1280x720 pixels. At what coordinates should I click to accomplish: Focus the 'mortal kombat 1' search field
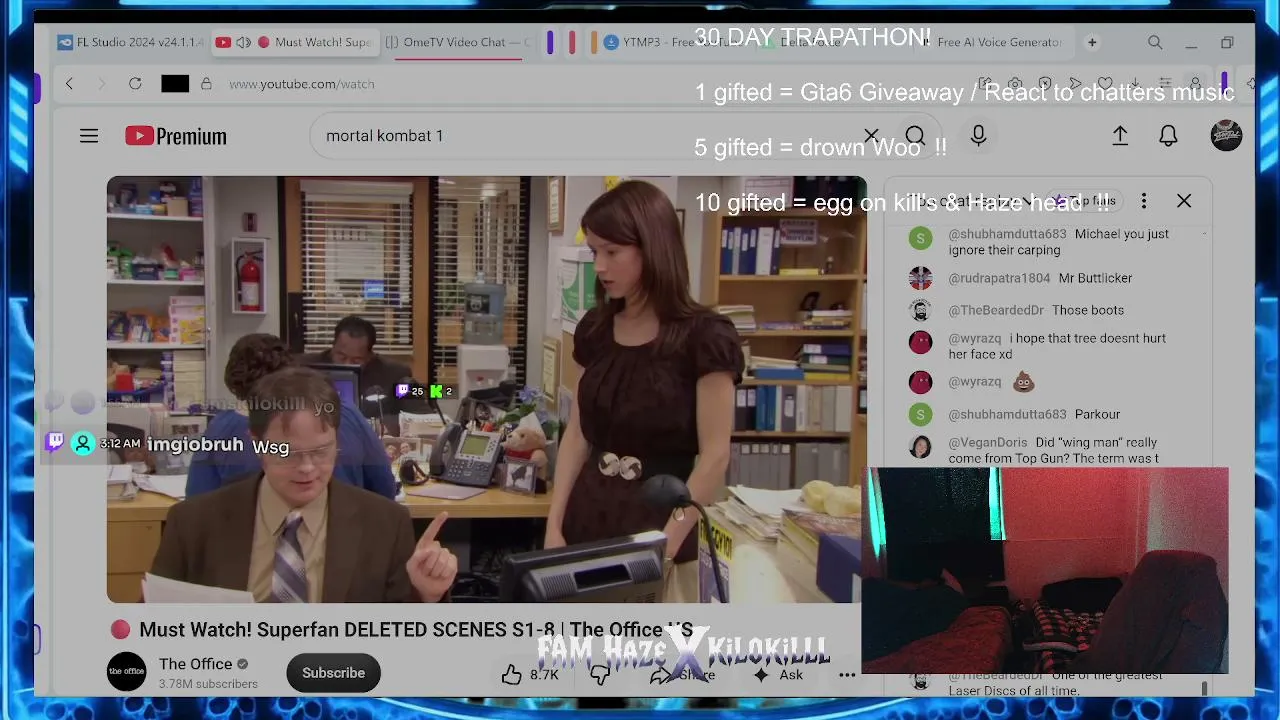pos(590,136)
